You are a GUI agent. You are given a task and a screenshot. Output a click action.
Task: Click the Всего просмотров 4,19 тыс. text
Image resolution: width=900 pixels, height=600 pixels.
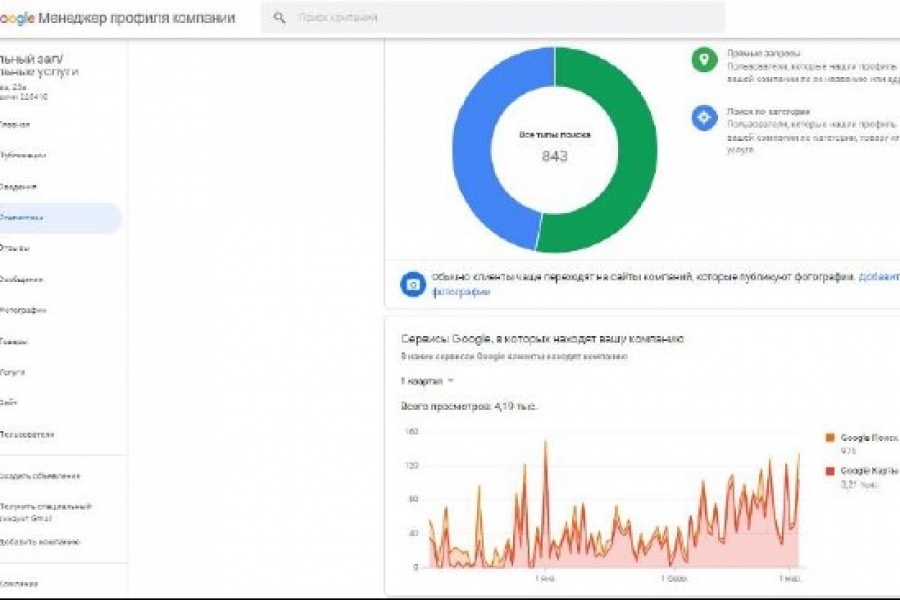coord(468,407)
